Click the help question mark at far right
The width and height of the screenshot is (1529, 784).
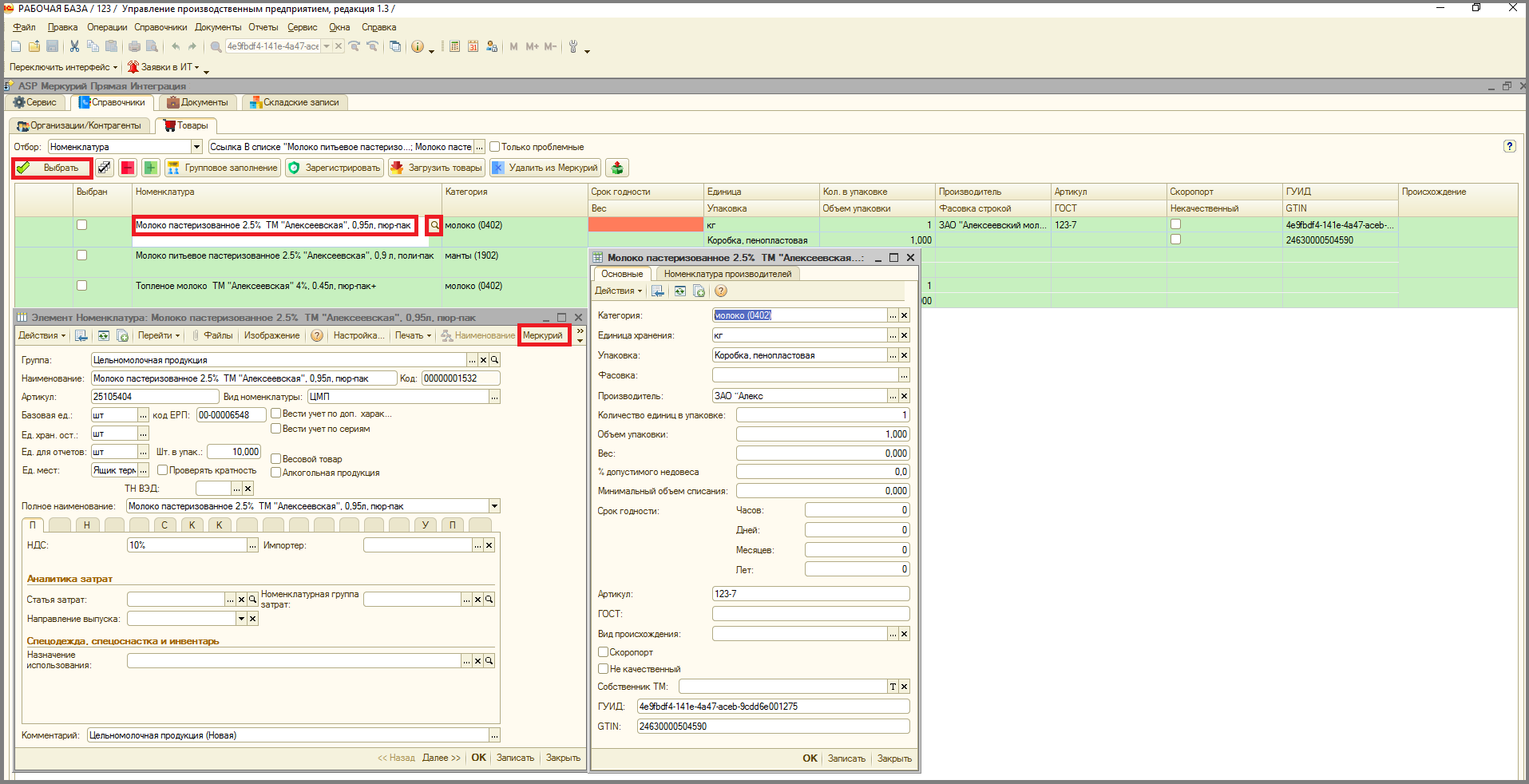(x=1509, y=146)
